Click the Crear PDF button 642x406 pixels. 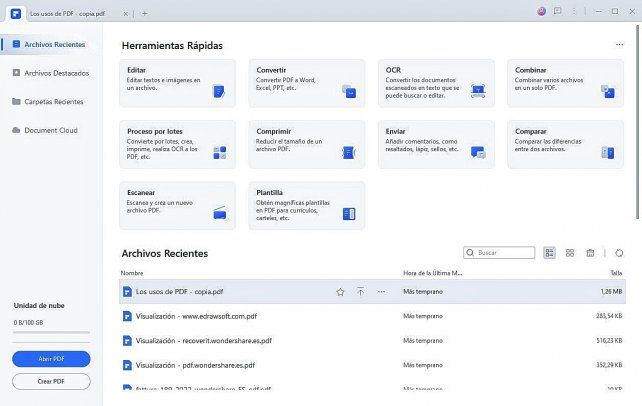(x=51, y=381)
